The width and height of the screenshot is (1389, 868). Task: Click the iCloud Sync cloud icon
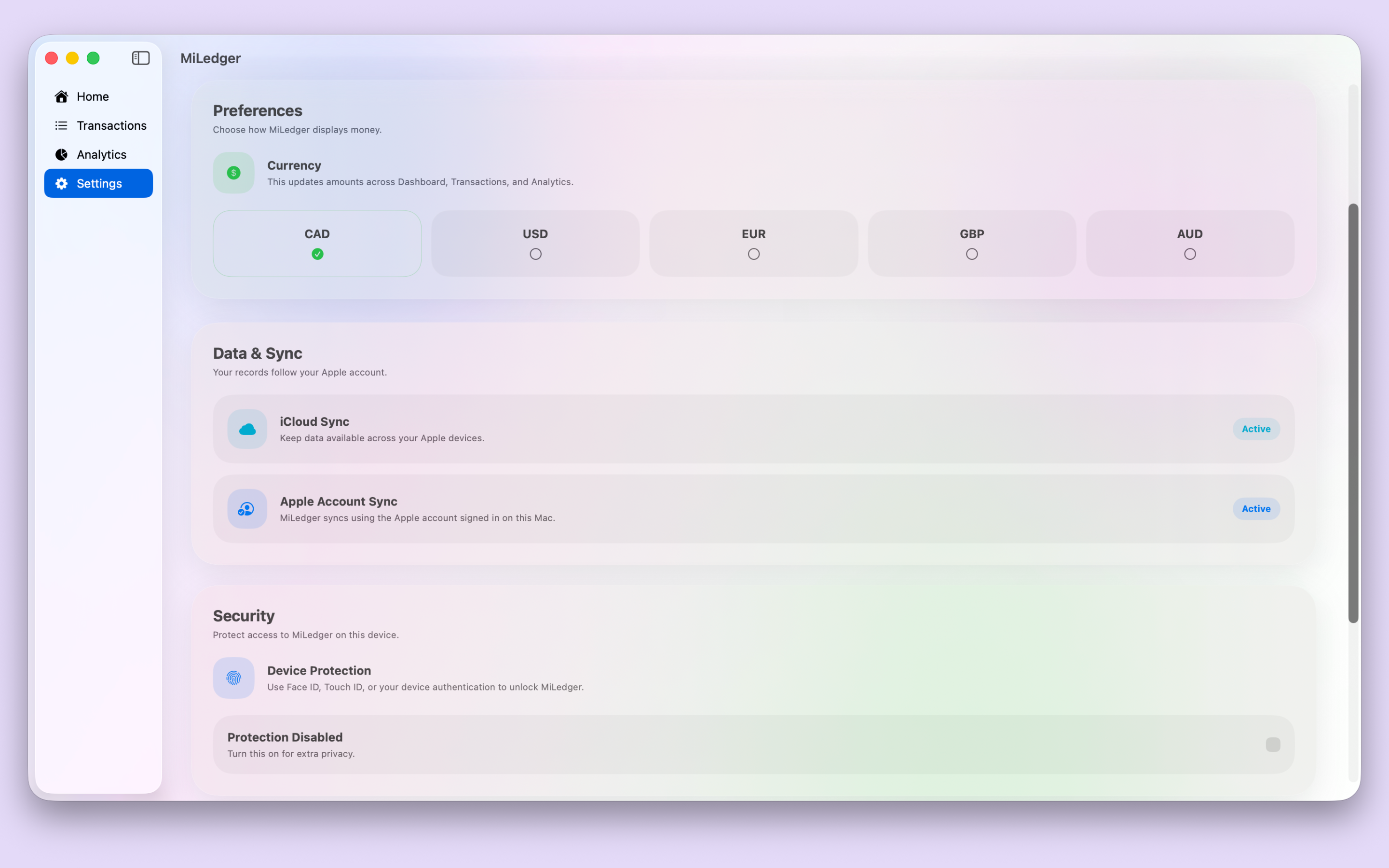tap(247, 429)
